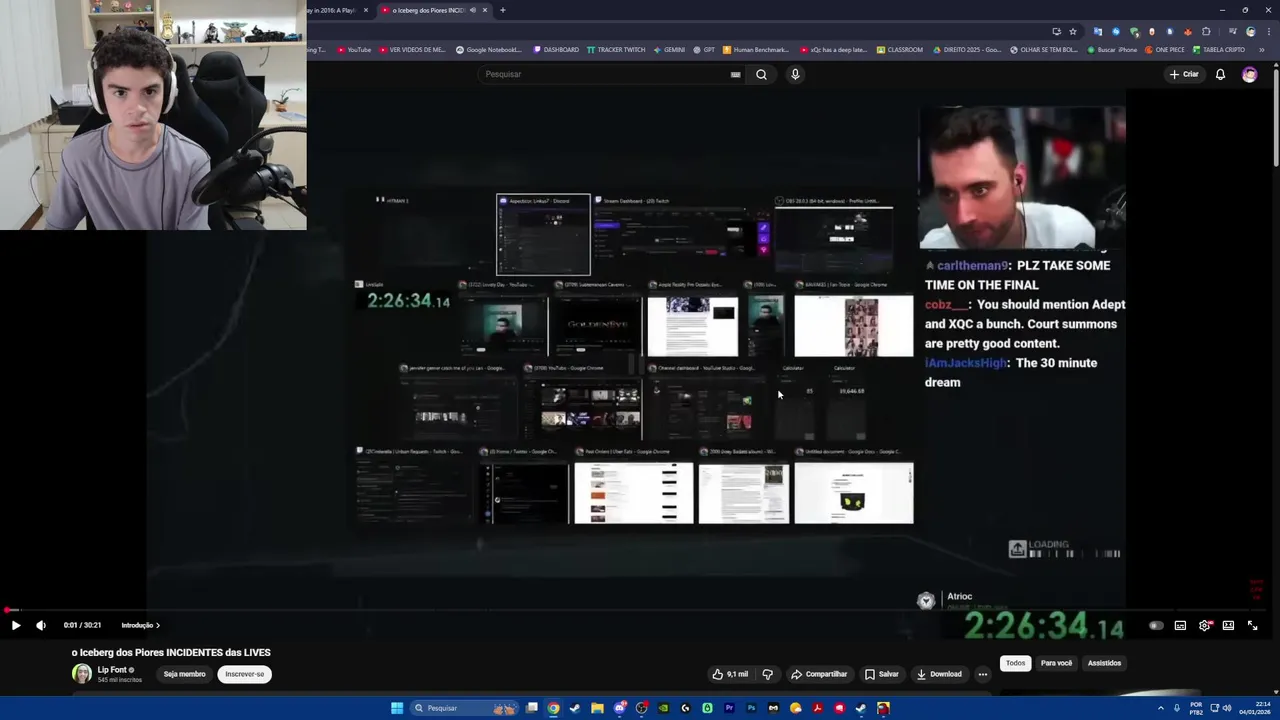Save video with Salvar button
Viewport: 1280px width, 720px height.
point(882,674)
